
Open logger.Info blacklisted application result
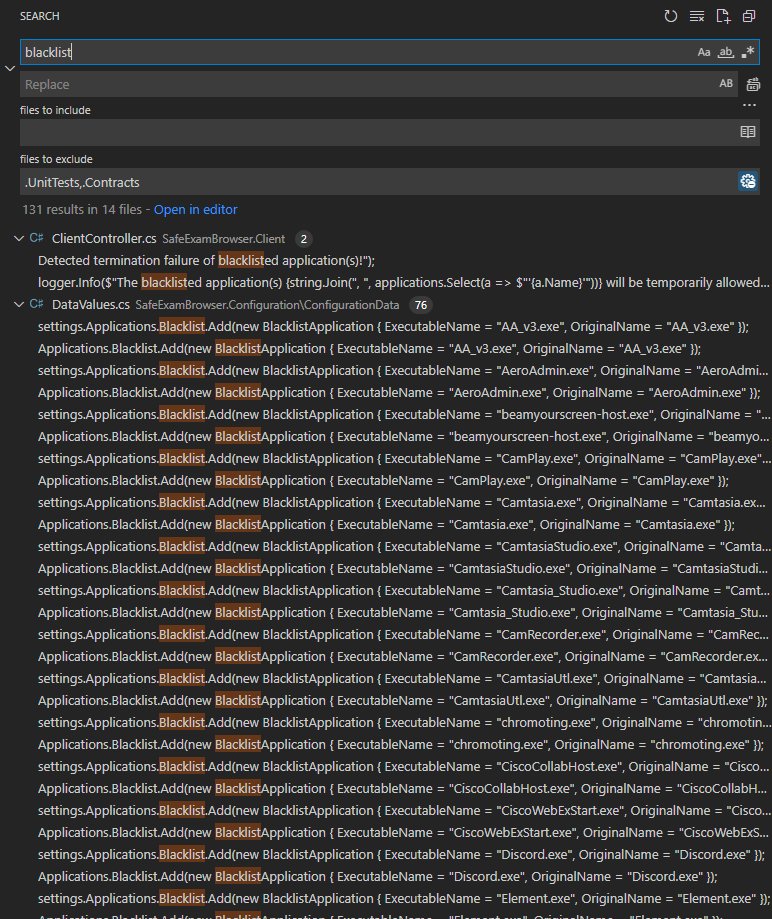404,282
